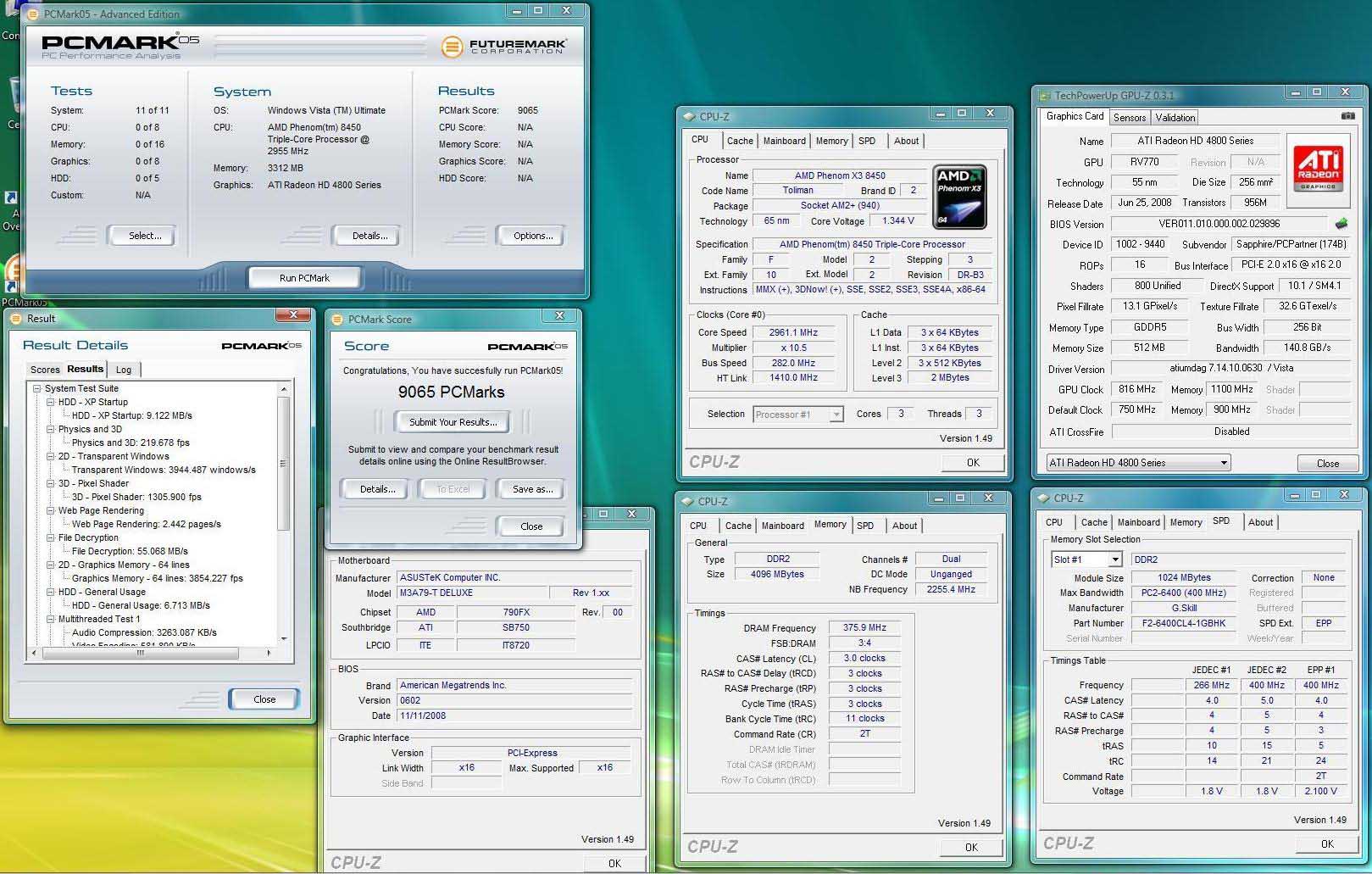Click the Close button in PCMark Score window
1372x874 pixels.
[531, 526]
